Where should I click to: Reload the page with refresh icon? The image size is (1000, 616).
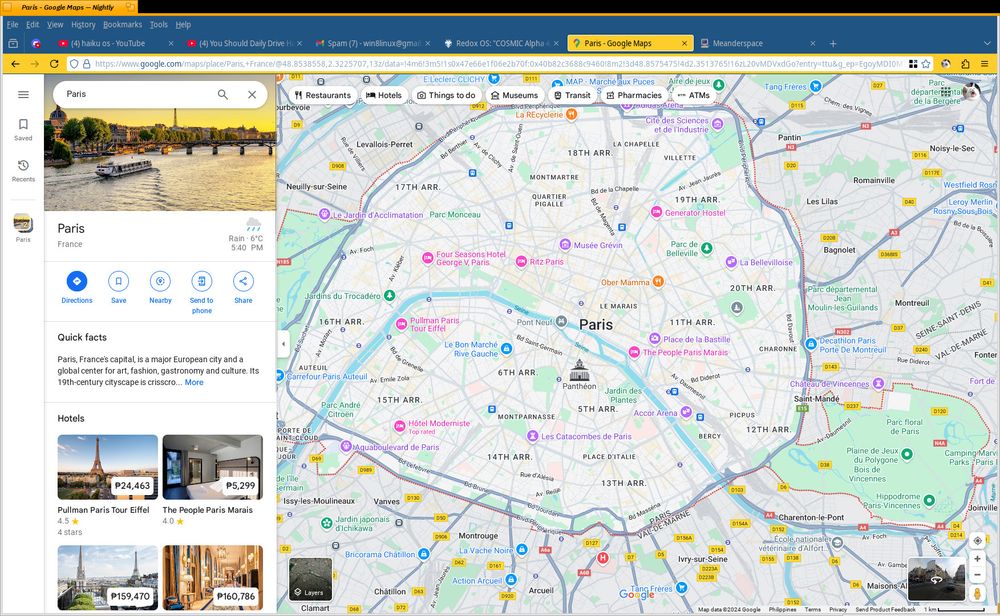(x=54, y=64)
